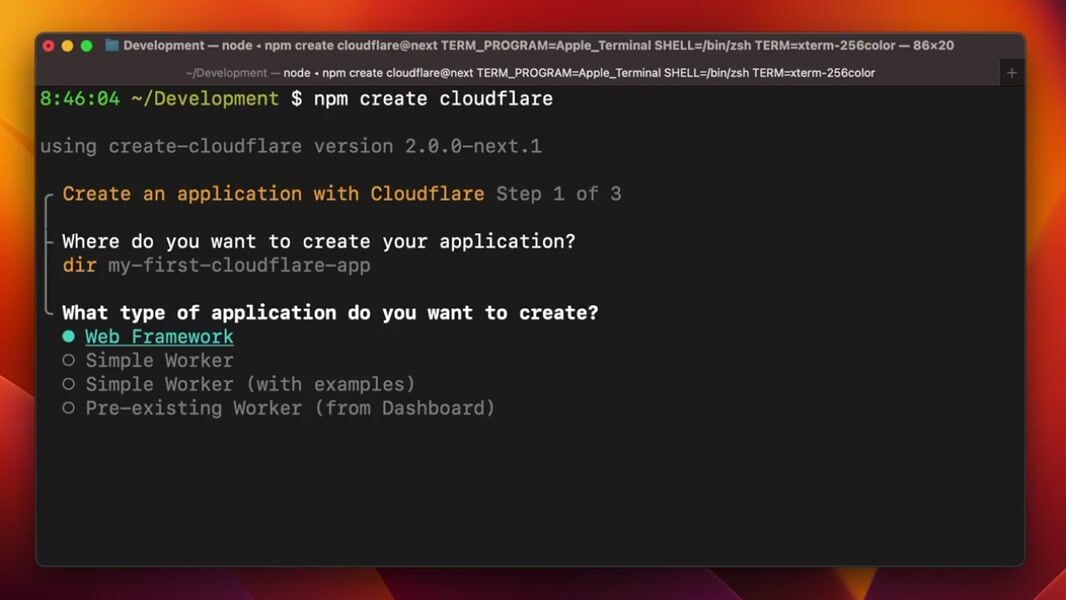Image resolution: width=1066 pixels, height=600 pixels.
Task: Minimize the Terminal using the yellow button
Action: [x=67, y=46]
